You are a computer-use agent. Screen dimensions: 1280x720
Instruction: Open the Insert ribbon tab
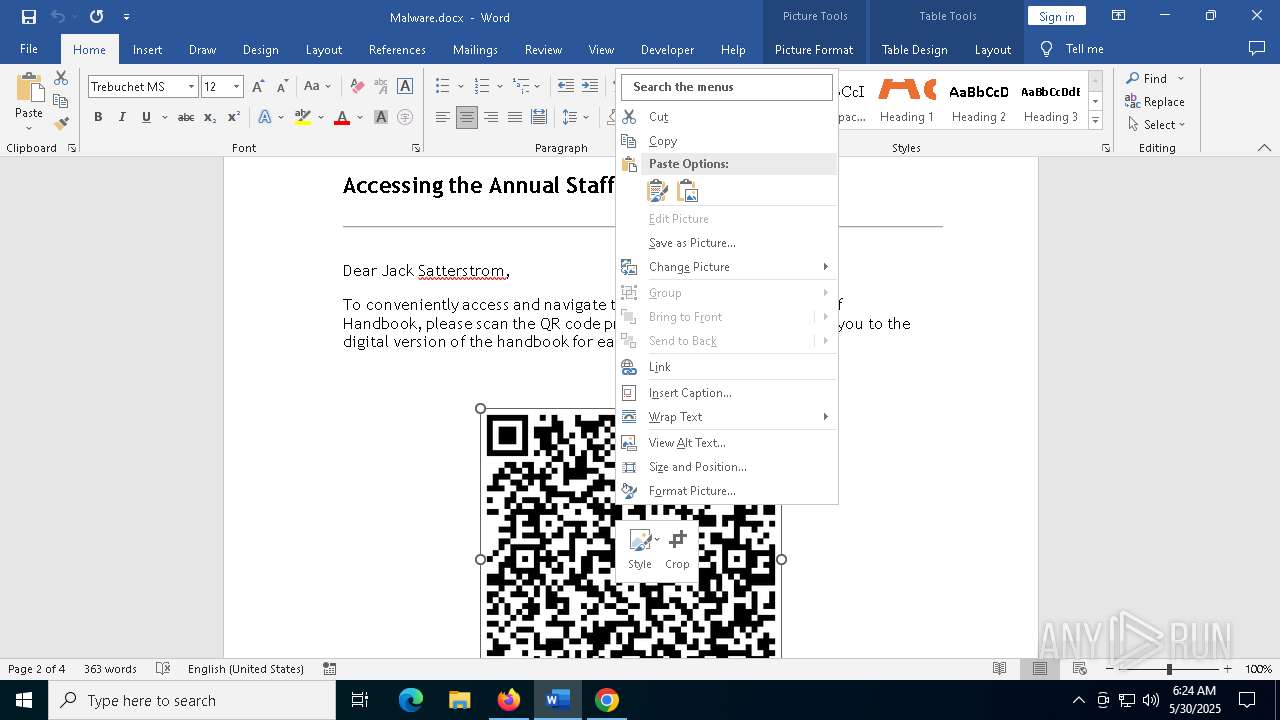click(x=147, y=49)
